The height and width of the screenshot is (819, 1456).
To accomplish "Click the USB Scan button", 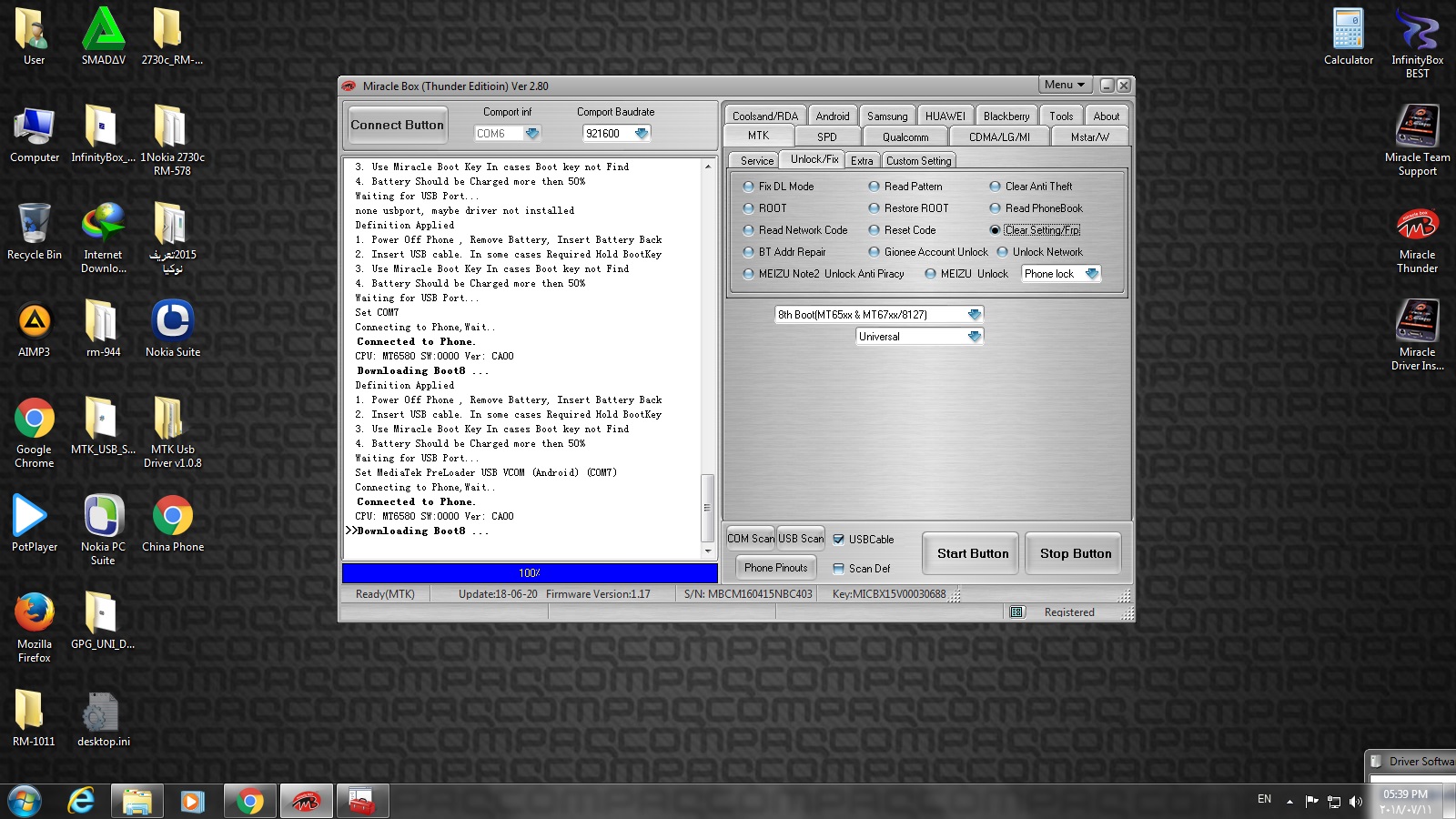I will (x=801, y=539).
